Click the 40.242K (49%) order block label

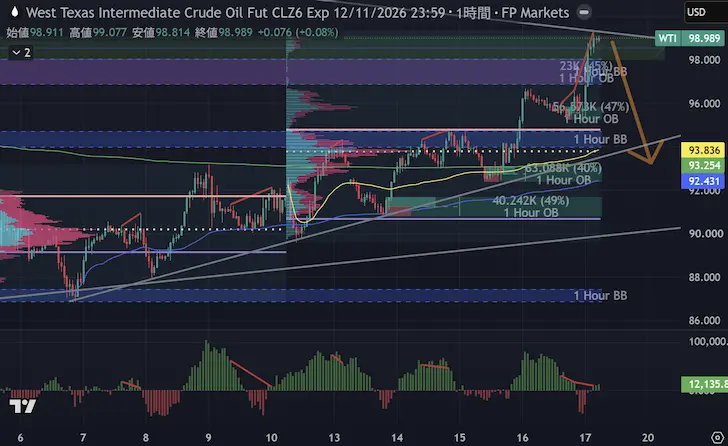pyautogui.click(x=531, y=200)
